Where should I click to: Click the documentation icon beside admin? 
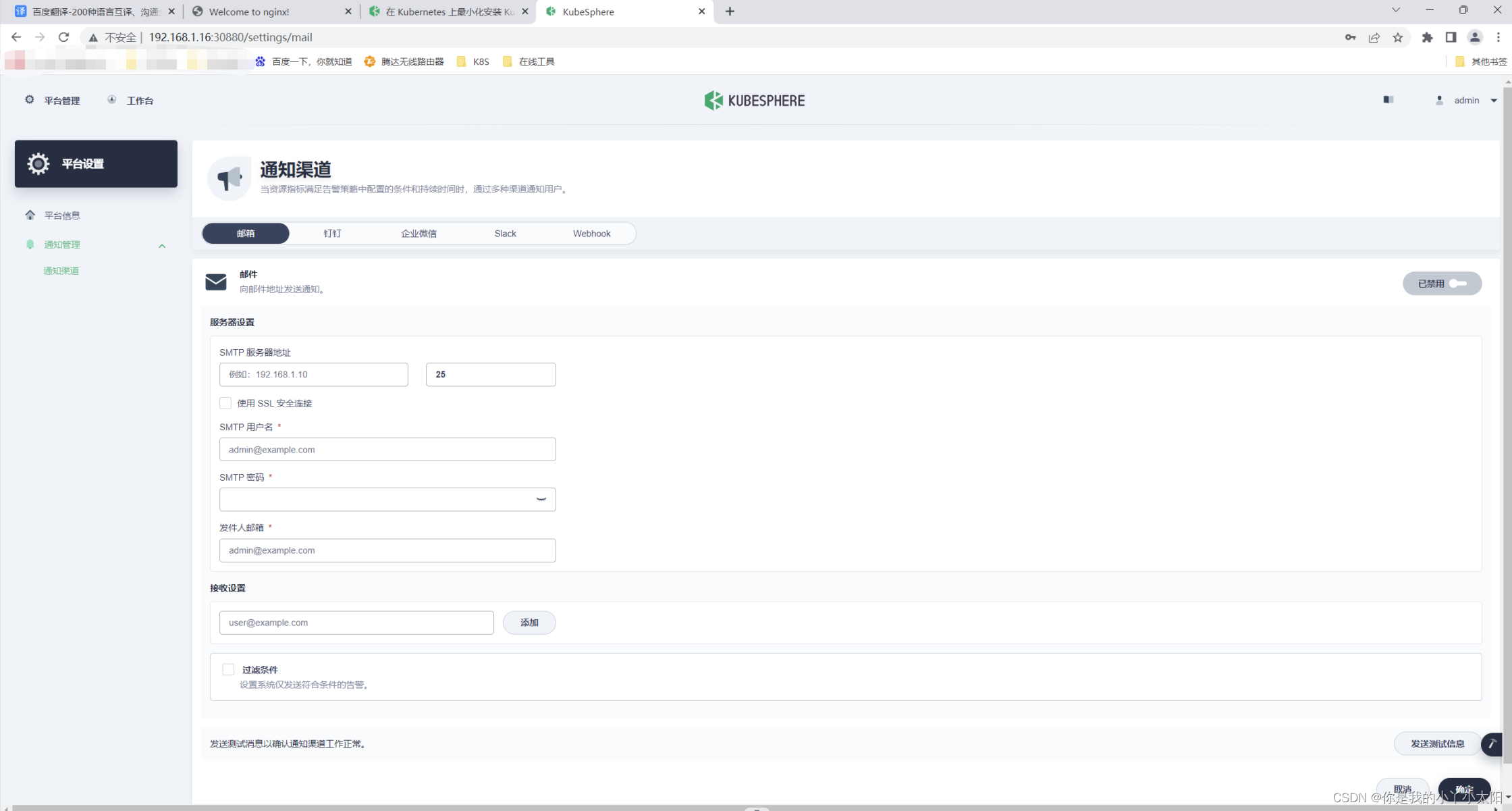1388,100
